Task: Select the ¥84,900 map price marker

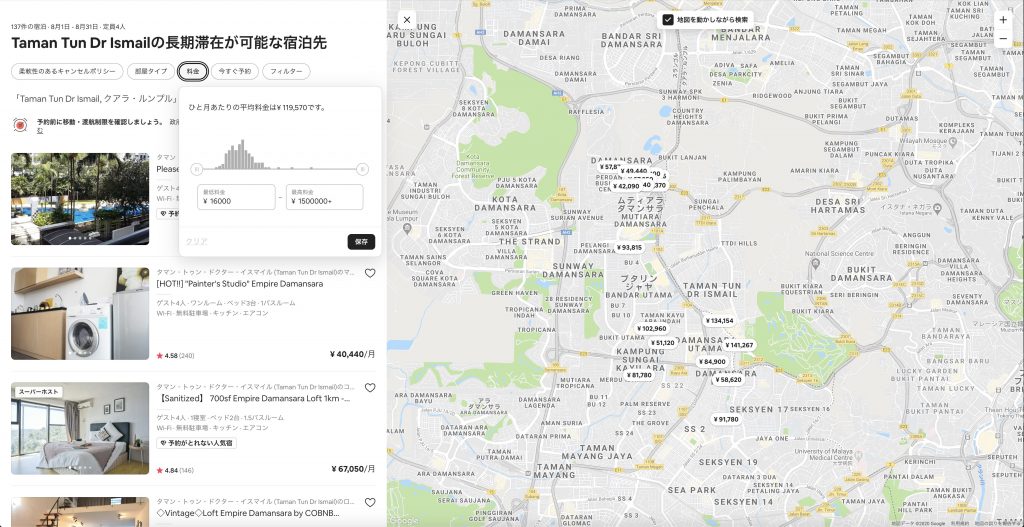Action: [712, 362]
